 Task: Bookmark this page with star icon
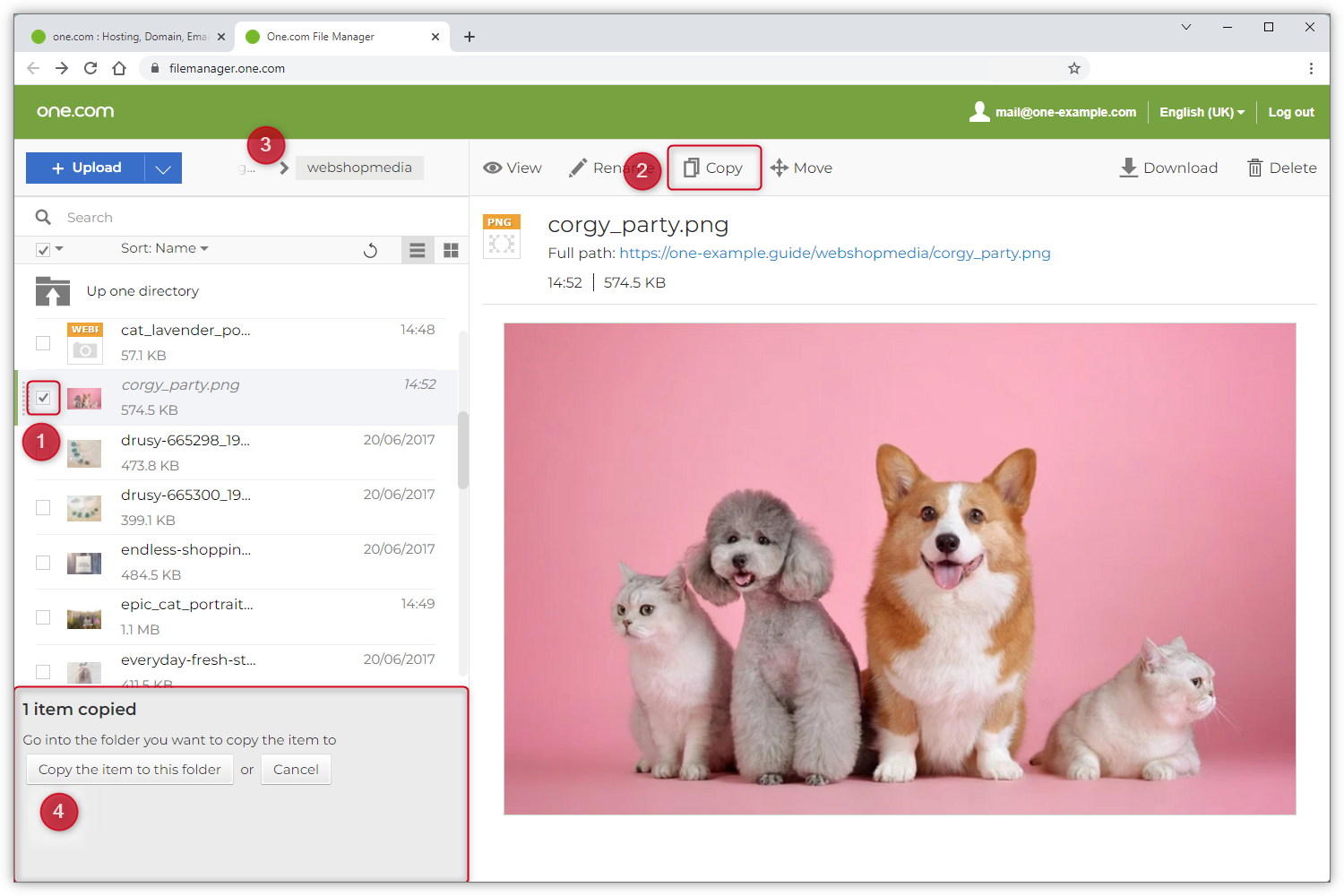pyautogui.click(x=1073, y=68)
